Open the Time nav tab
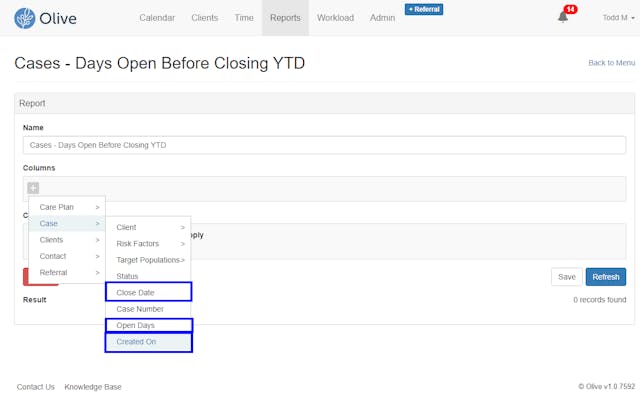Image resolution: width=640 pixels, height=413 pixels. (x=244, y=18)
